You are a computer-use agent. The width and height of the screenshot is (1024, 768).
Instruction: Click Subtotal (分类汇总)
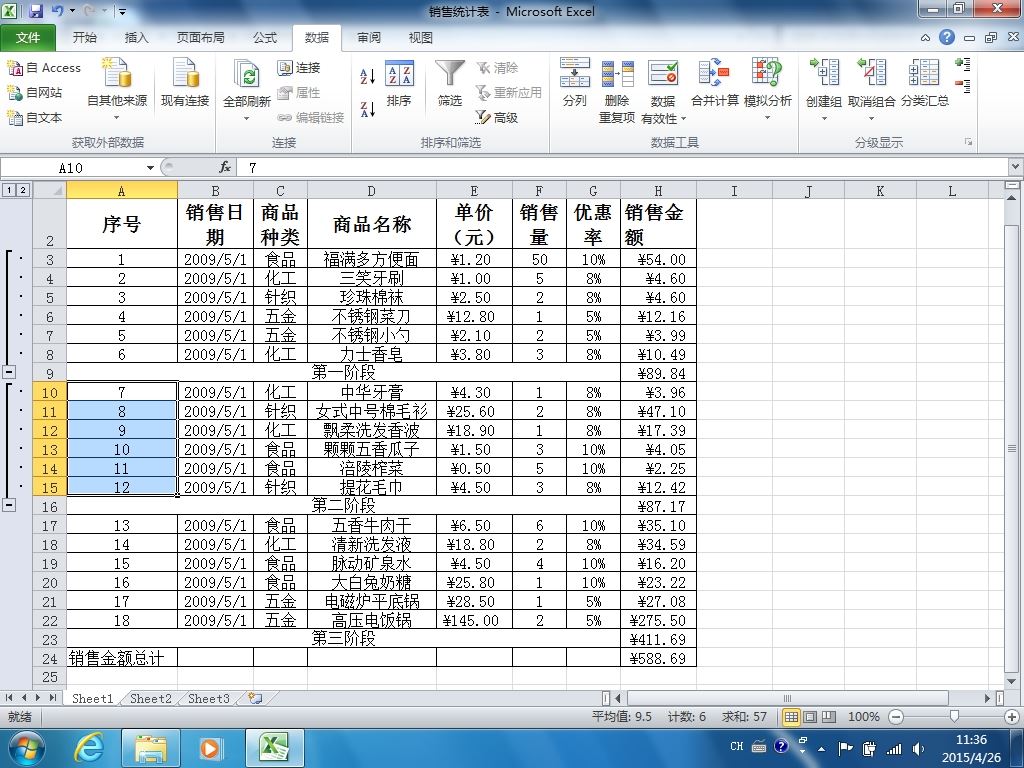pos(925,82)
